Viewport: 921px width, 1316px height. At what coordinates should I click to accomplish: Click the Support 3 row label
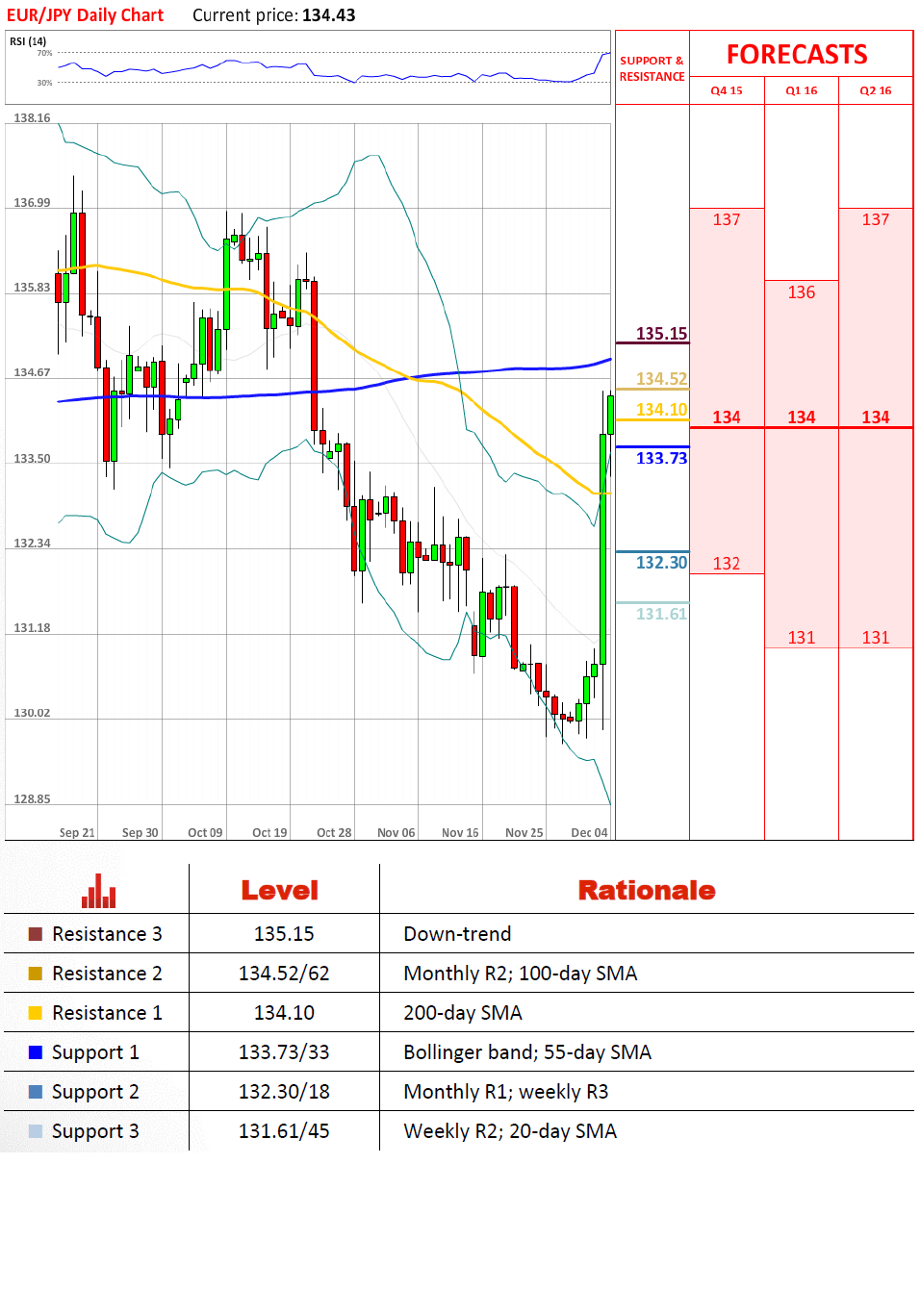[95, 1131]
